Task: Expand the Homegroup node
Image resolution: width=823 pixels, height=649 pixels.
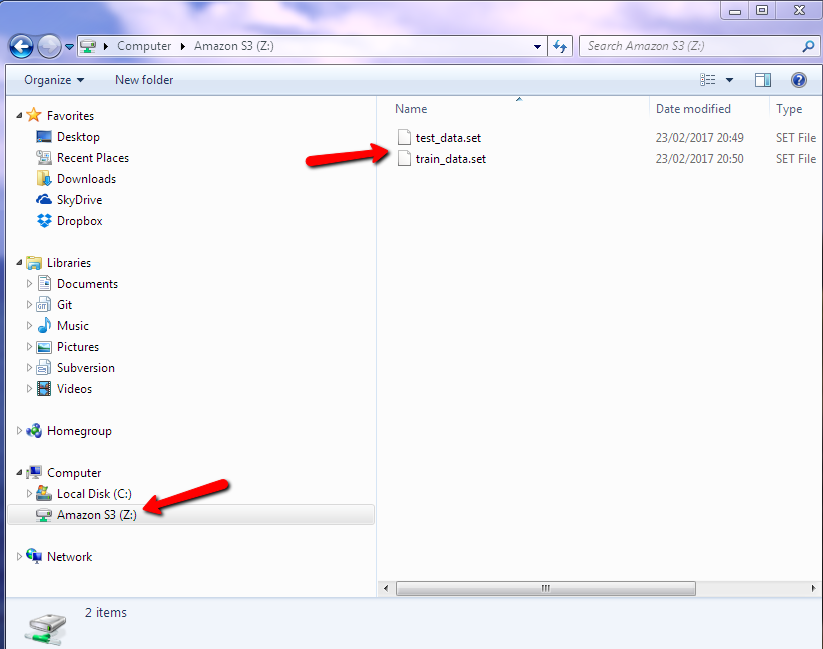Action: pyautogui.click(x=19, y=431)
